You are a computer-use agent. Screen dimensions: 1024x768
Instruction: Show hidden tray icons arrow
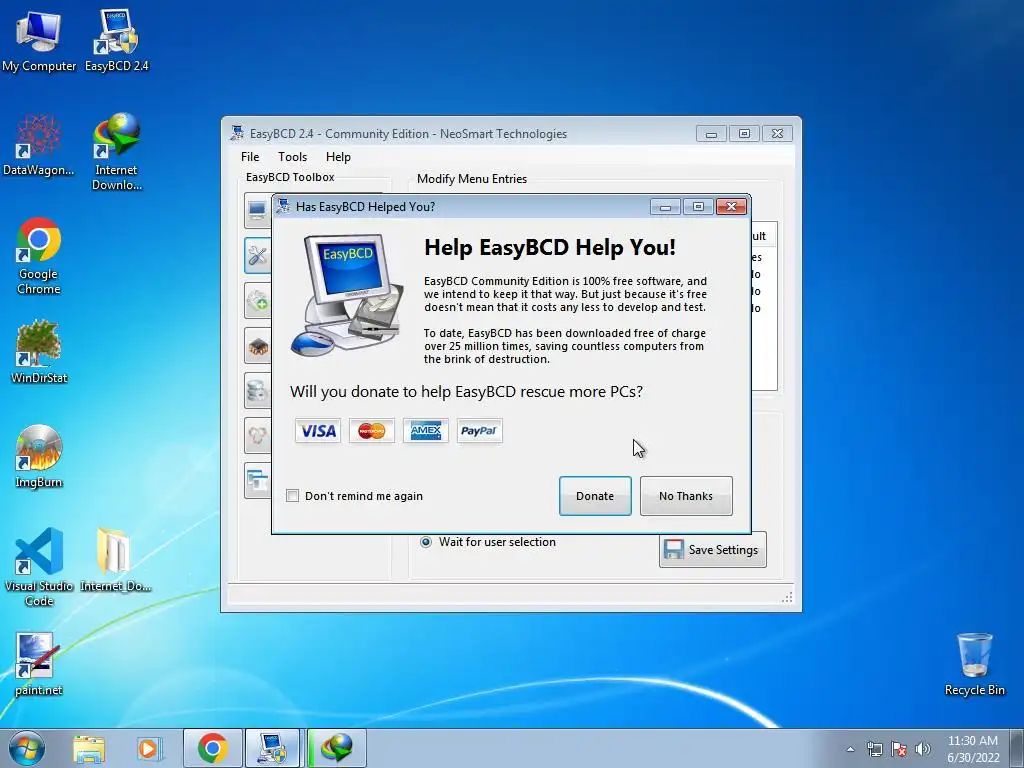point(850,749)
